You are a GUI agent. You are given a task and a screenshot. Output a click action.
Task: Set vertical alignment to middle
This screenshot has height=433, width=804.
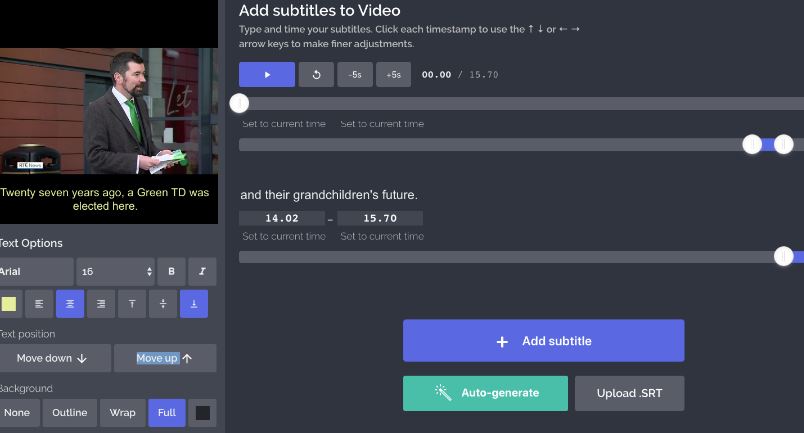[x=163, y=304]
